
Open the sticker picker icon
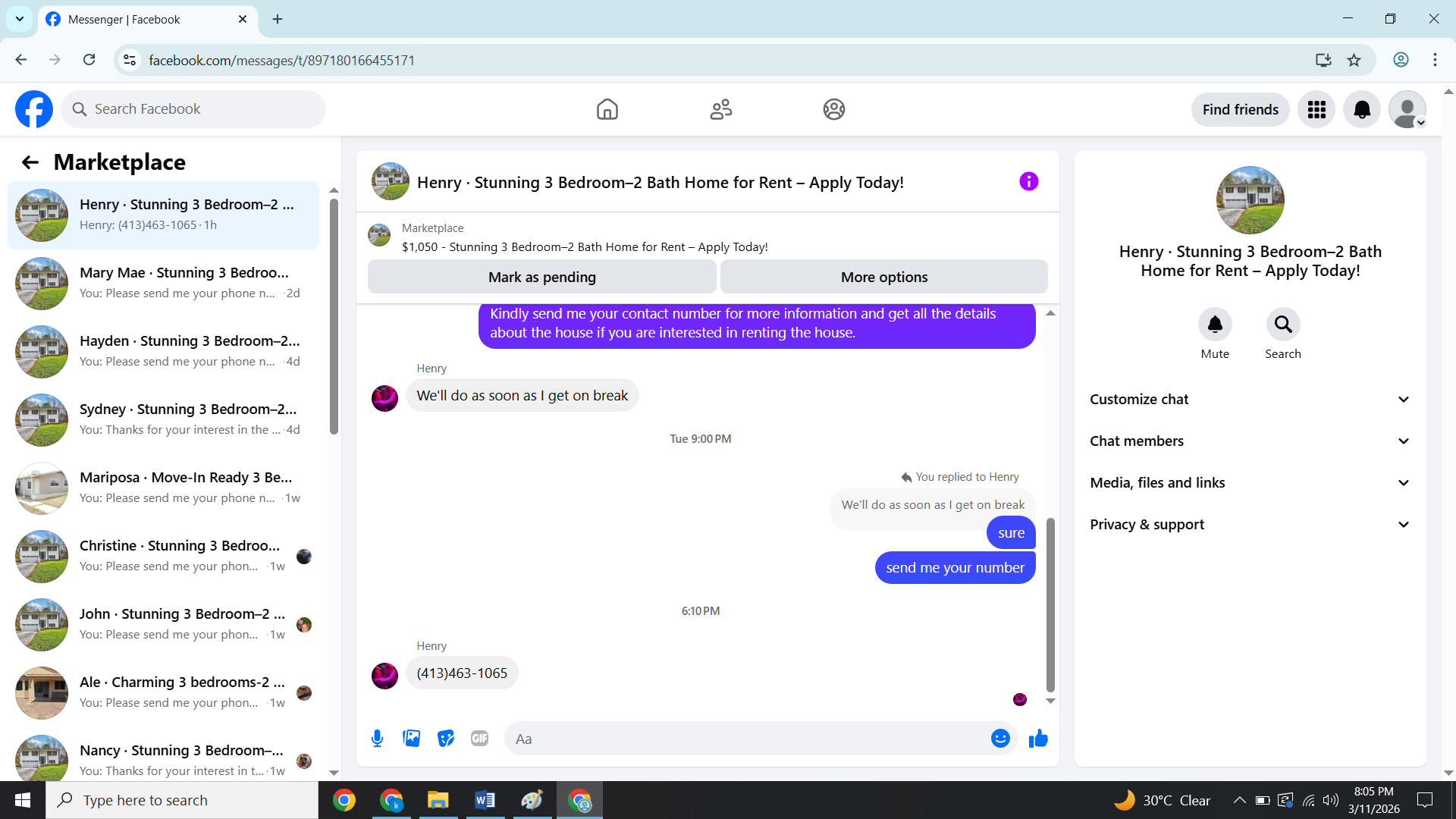point(446,739)
